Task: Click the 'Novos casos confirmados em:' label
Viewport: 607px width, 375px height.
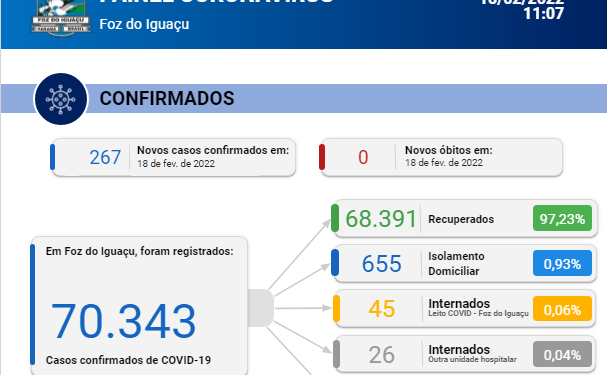Action: pyautogui.click(x=213, y=150)
